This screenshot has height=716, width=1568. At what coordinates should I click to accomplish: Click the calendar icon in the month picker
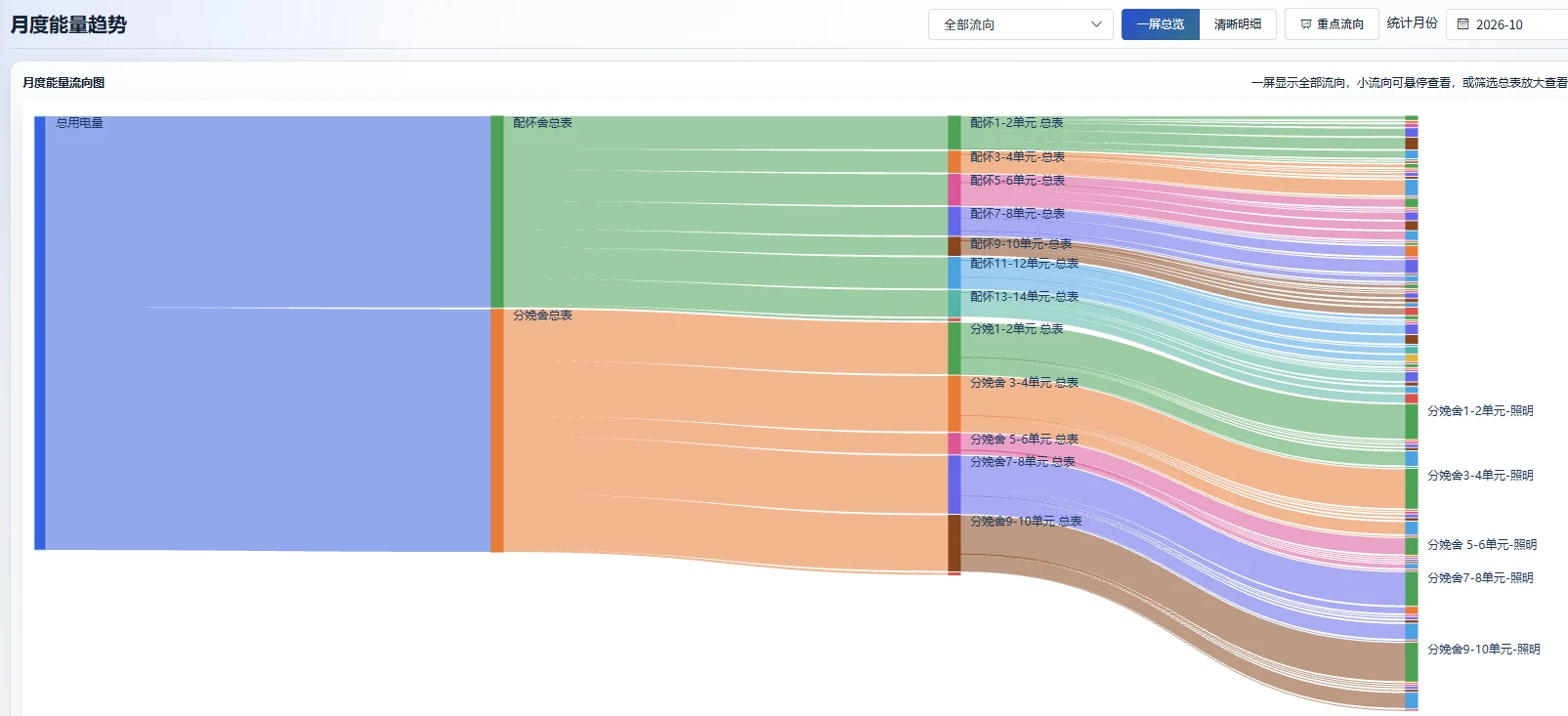[1462, 24]
